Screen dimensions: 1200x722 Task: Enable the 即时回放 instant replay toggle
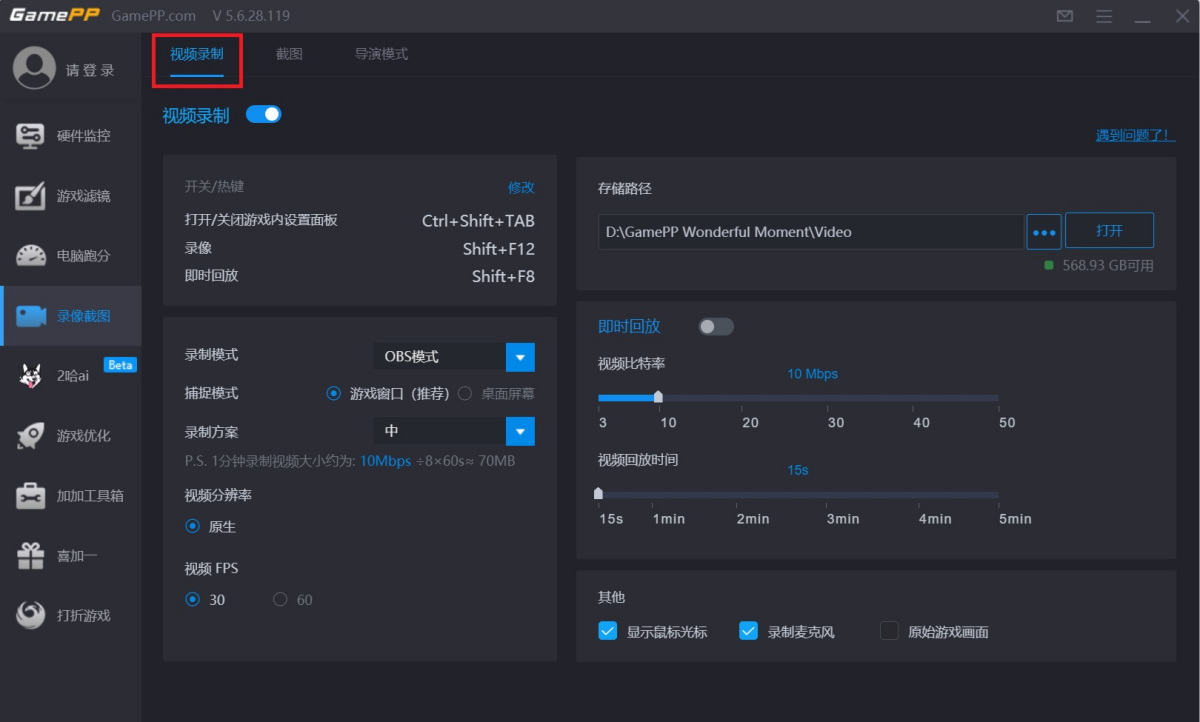pos(716,326)
